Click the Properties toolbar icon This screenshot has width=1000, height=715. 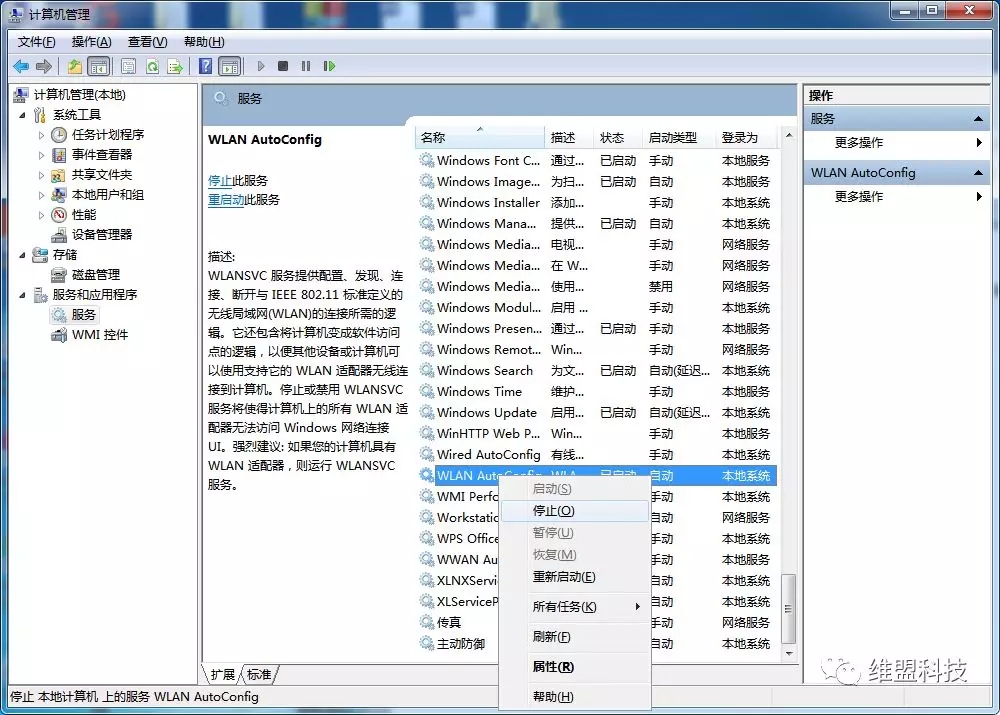(x=128, y=66)
